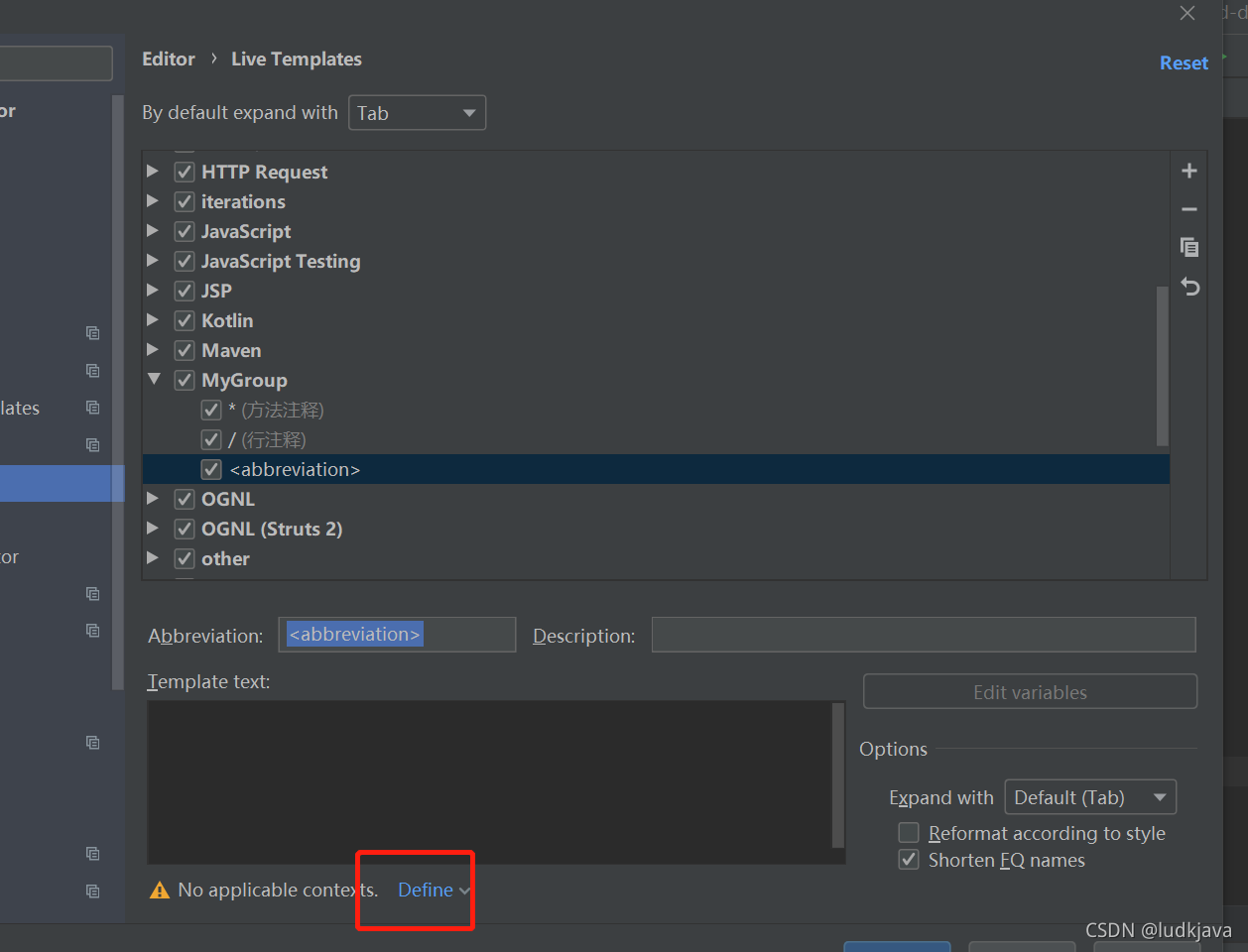The height and width of the screenshot is (952, 1248).
Task: Toggle the Maven group checkbox
Action: click(185, 350)
